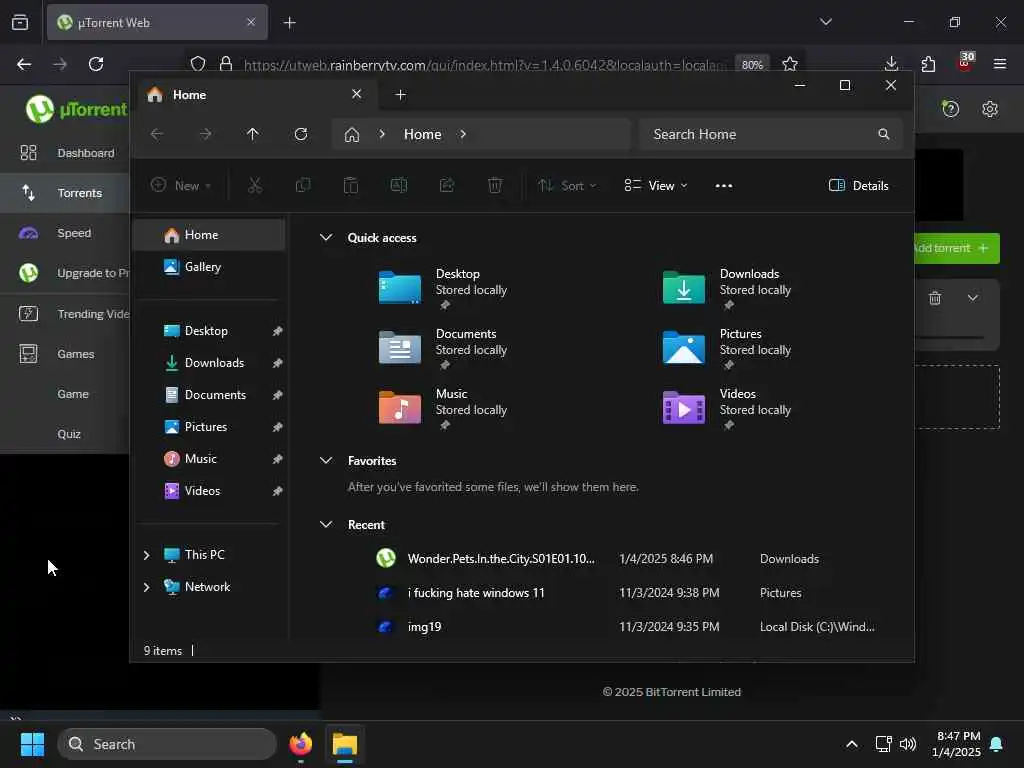Viewport: 1024px width, 768px height.
Task: Expand This PC in the navigation pane
Action: click(146, 555)
